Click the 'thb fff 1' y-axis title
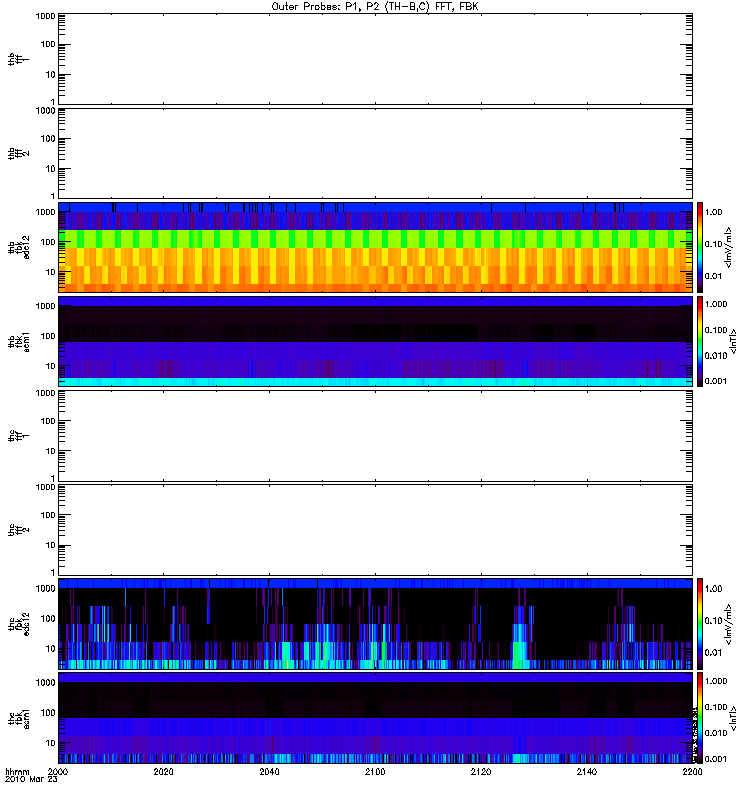 [x=19, y=59]
